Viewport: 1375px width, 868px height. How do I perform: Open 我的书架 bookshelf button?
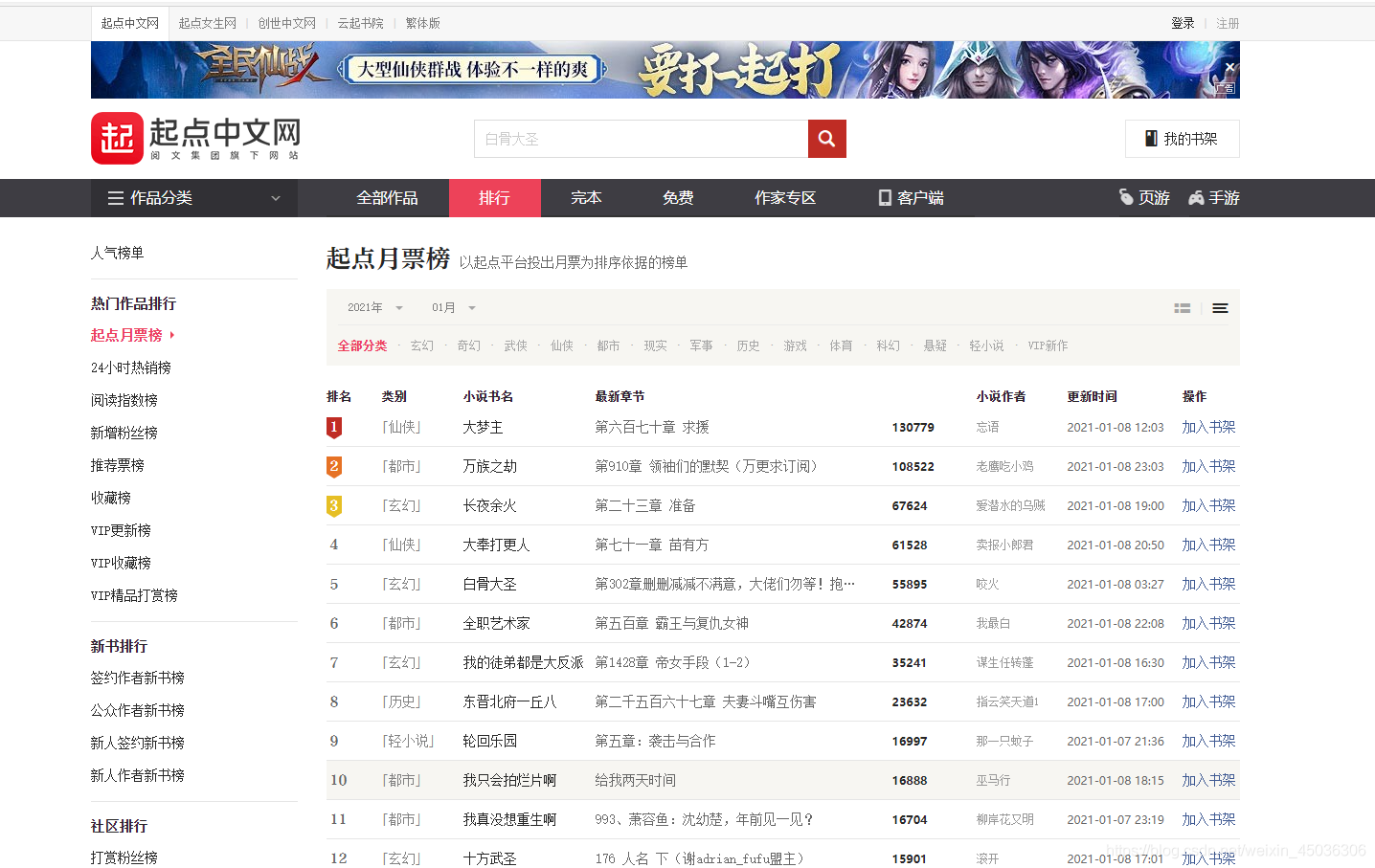1183,139
